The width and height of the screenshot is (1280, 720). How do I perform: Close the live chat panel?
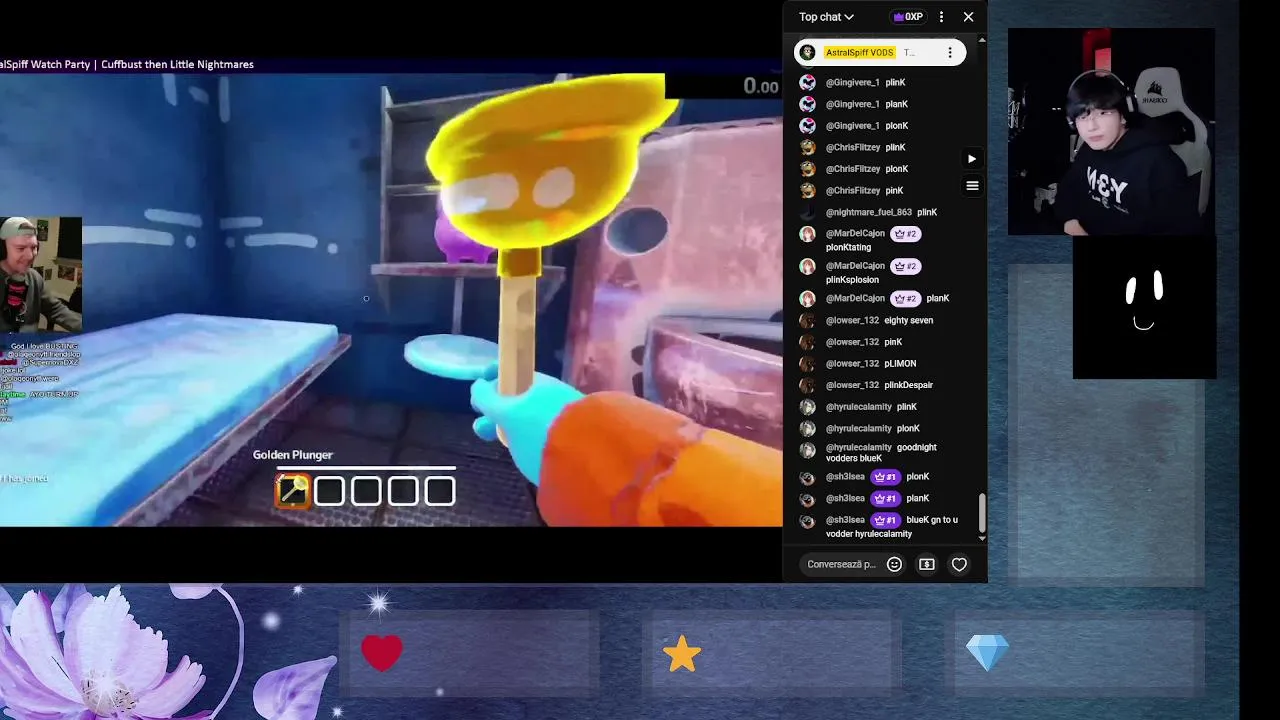tap(968, 17)
